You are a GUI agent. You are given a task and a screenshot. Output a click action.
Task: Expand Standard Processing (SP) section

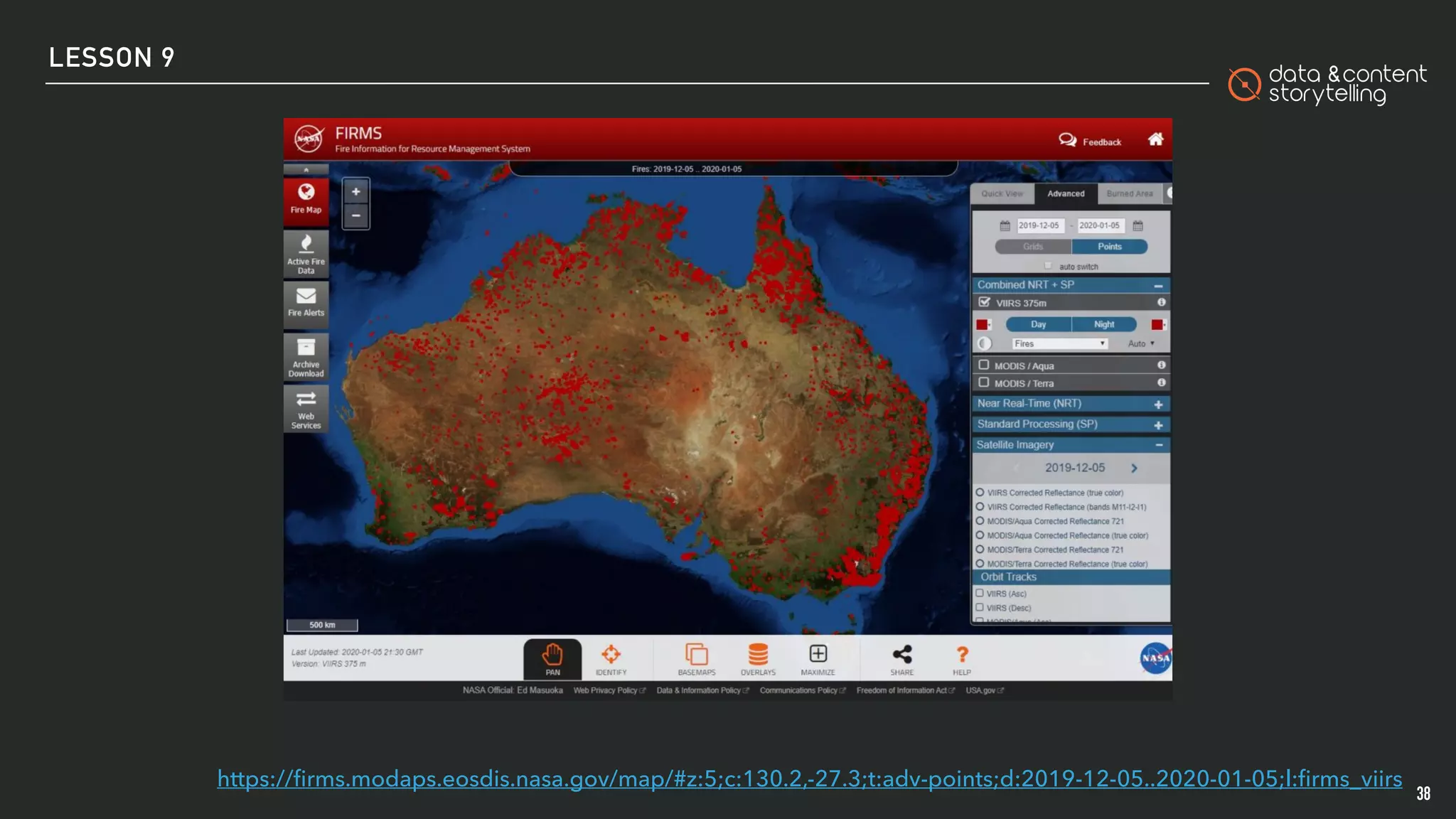[x=1158, y=424]
